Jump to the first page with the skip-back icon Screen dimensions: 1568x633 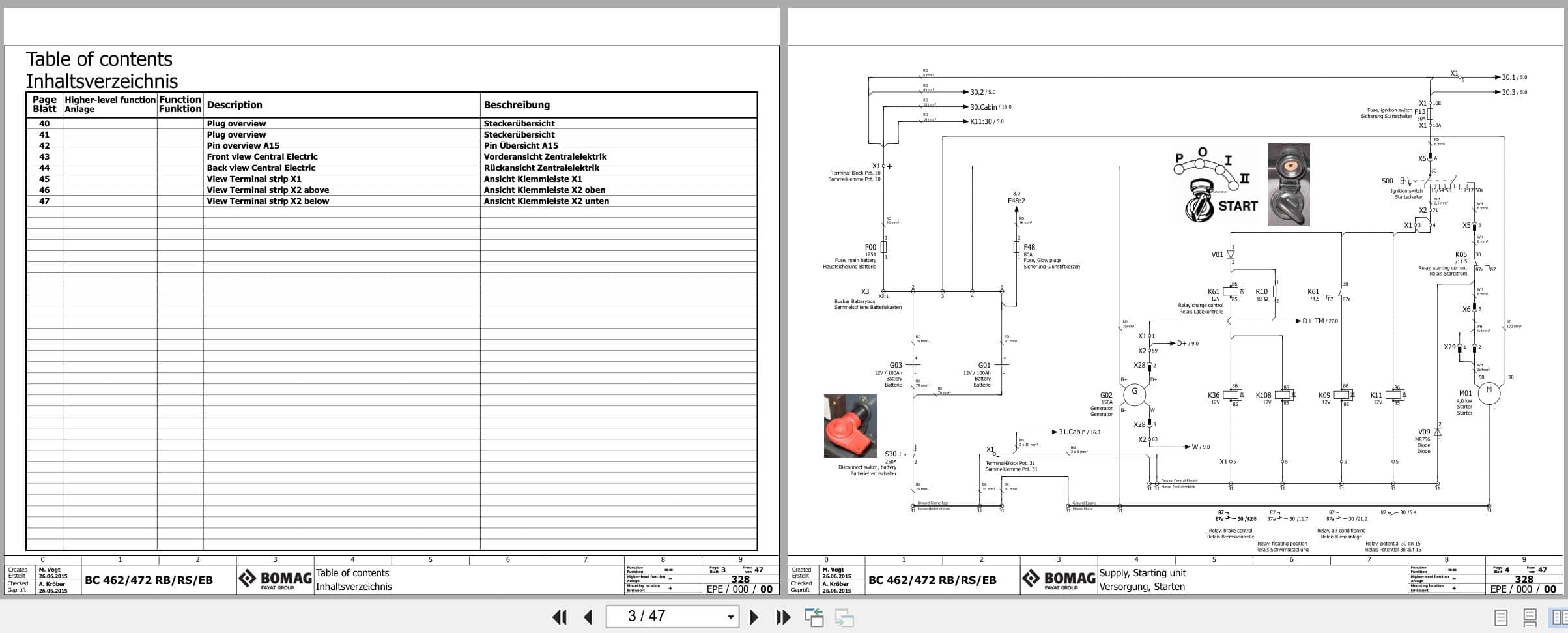click(559, 616)
